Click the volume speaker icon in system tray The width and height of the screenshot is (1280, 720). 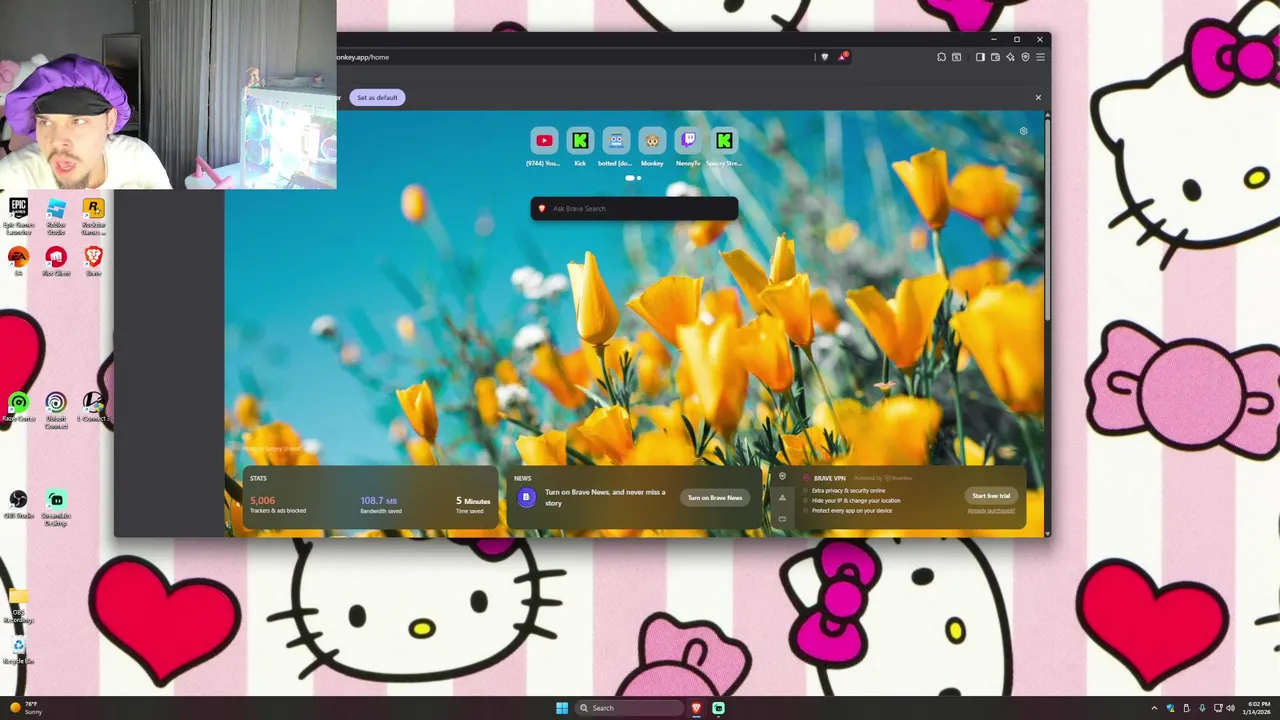tap(1229, 708)
